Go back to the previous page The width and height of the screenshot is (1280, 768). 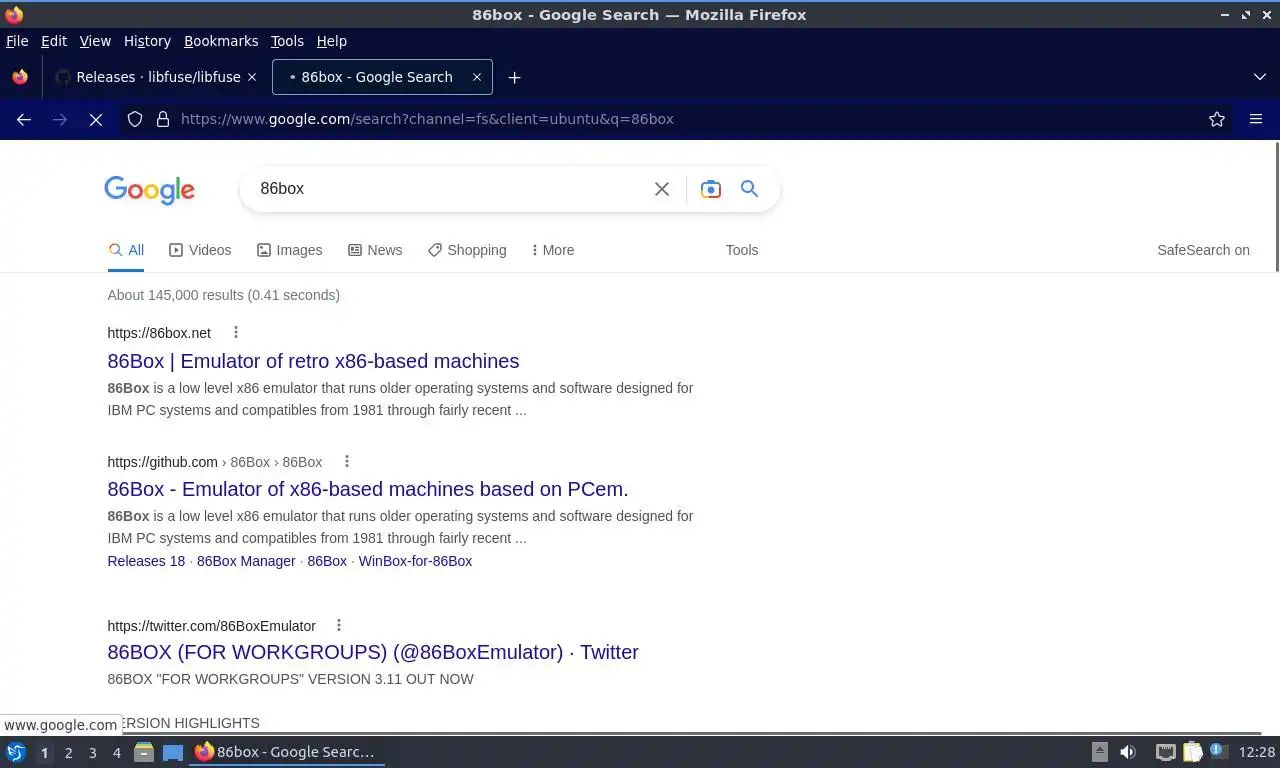[24, 119]
